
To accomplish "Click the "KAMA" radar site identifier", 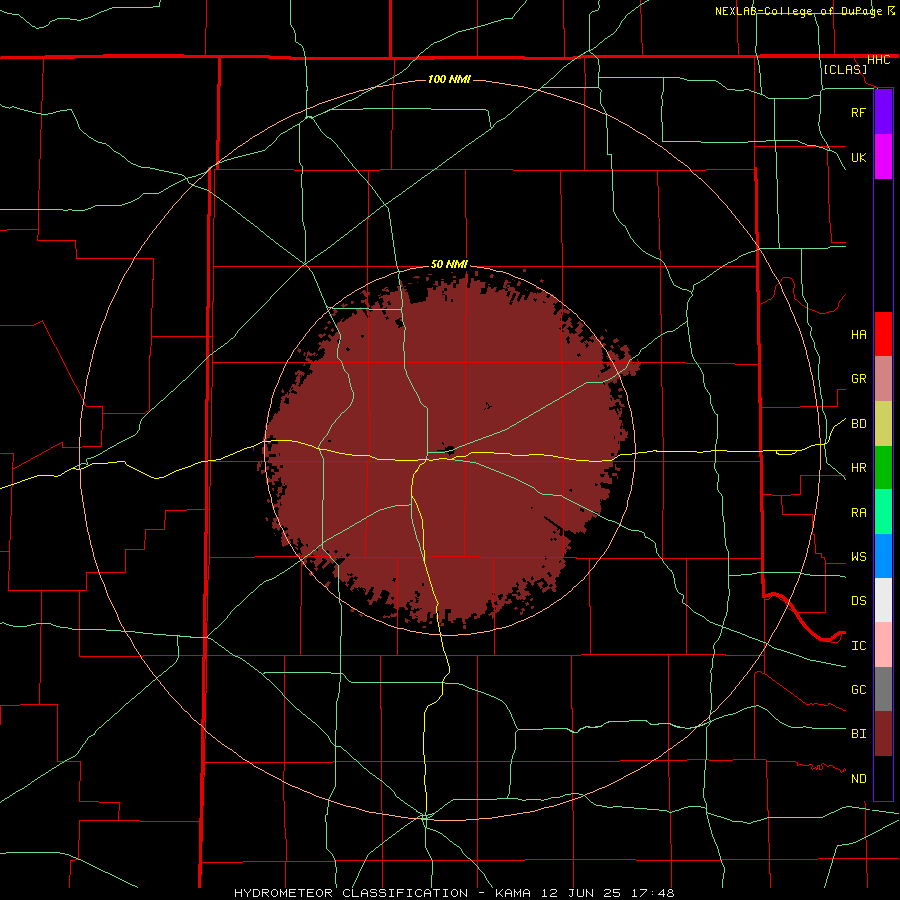I will pos(513,893).
